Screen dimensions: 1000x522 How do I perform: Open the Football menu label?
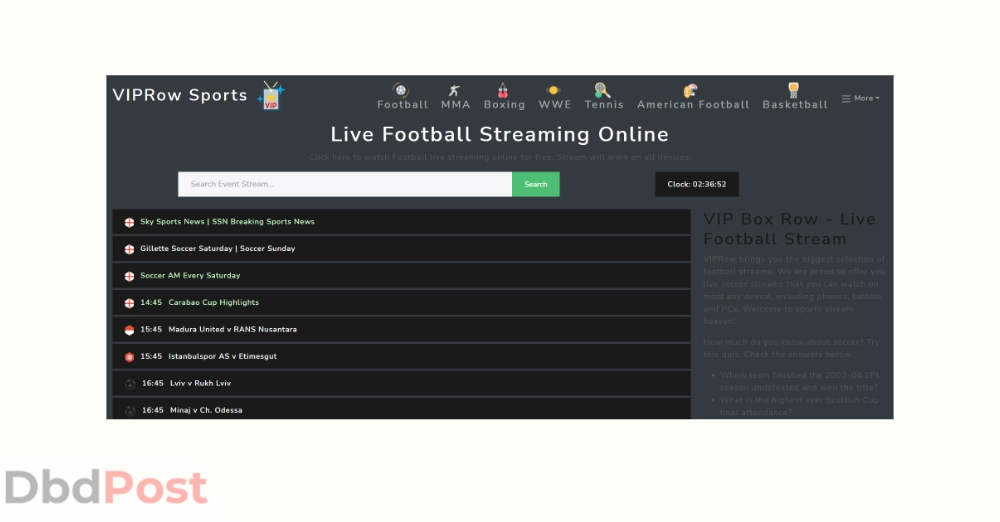coord(402,105)
